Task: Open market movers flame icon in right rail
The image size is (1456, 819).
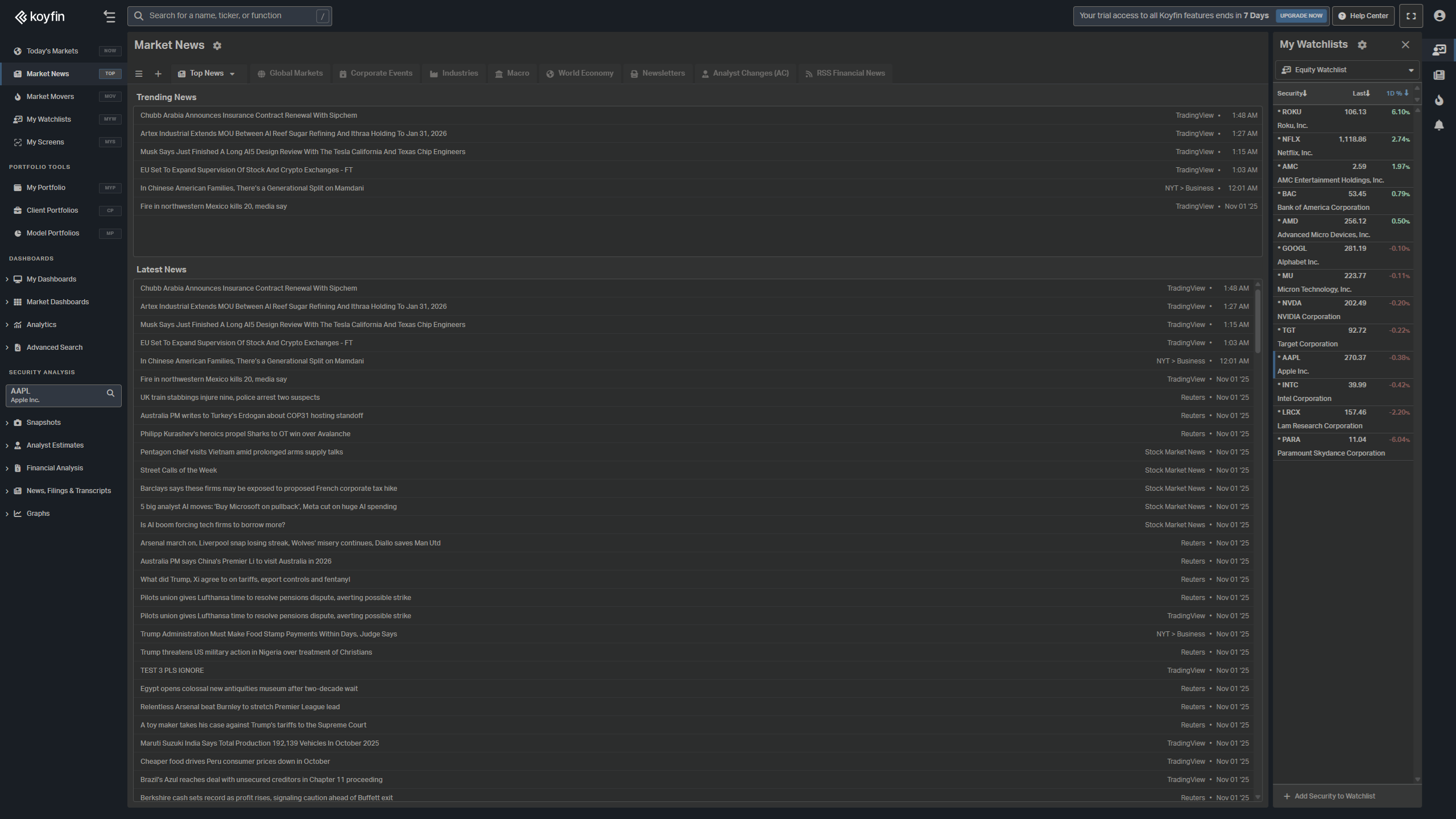Action: [x=1439, y=100]
